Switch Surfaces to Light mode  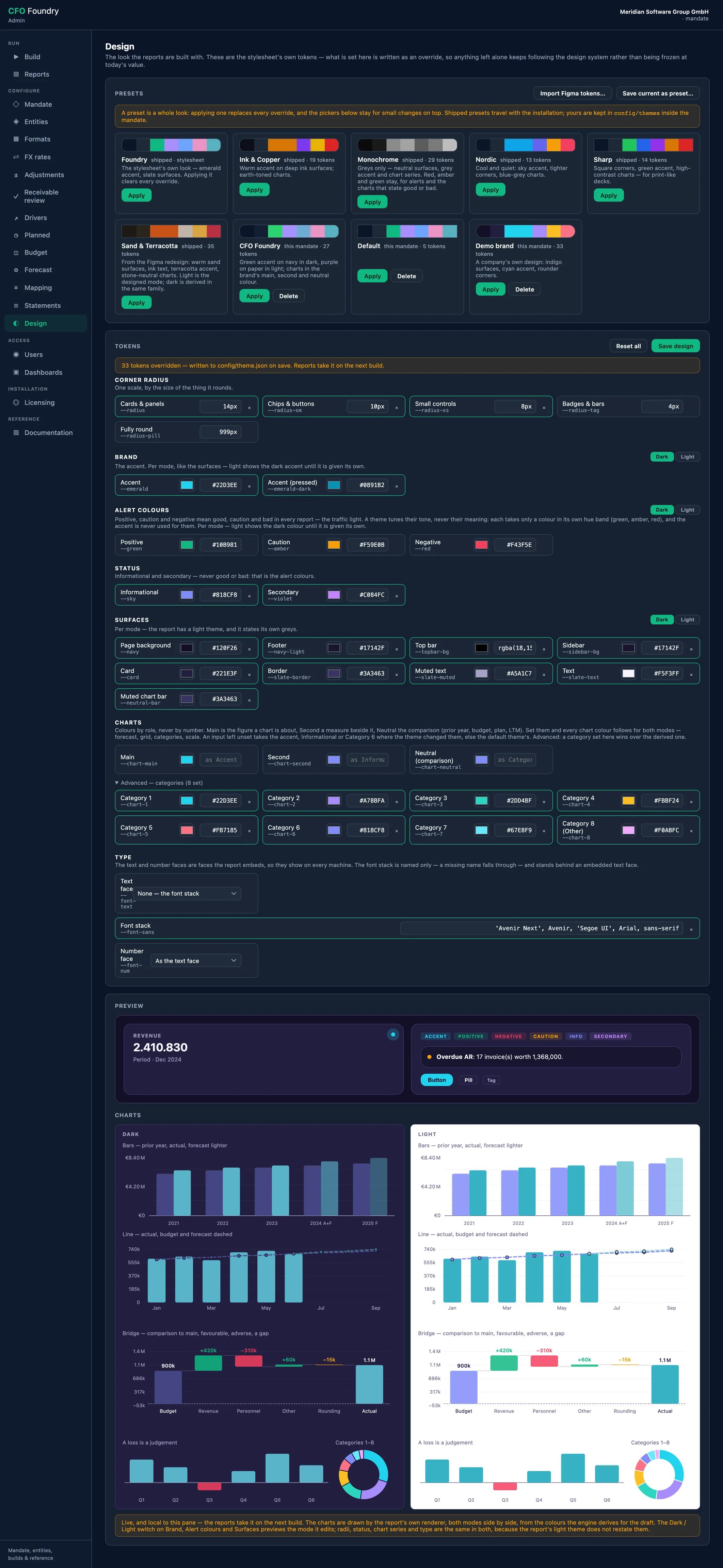click(687, 620)
